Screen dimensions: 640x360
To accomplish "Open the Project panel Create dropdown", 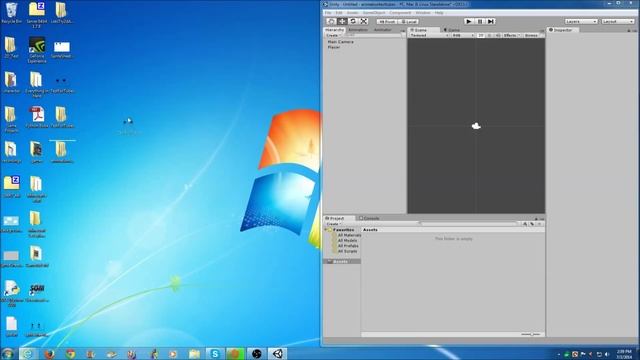I will pos(333,224).
